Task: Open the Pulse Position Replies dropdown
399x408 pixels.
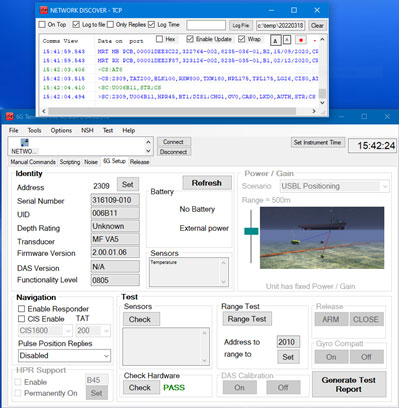Action: [64, 356]
